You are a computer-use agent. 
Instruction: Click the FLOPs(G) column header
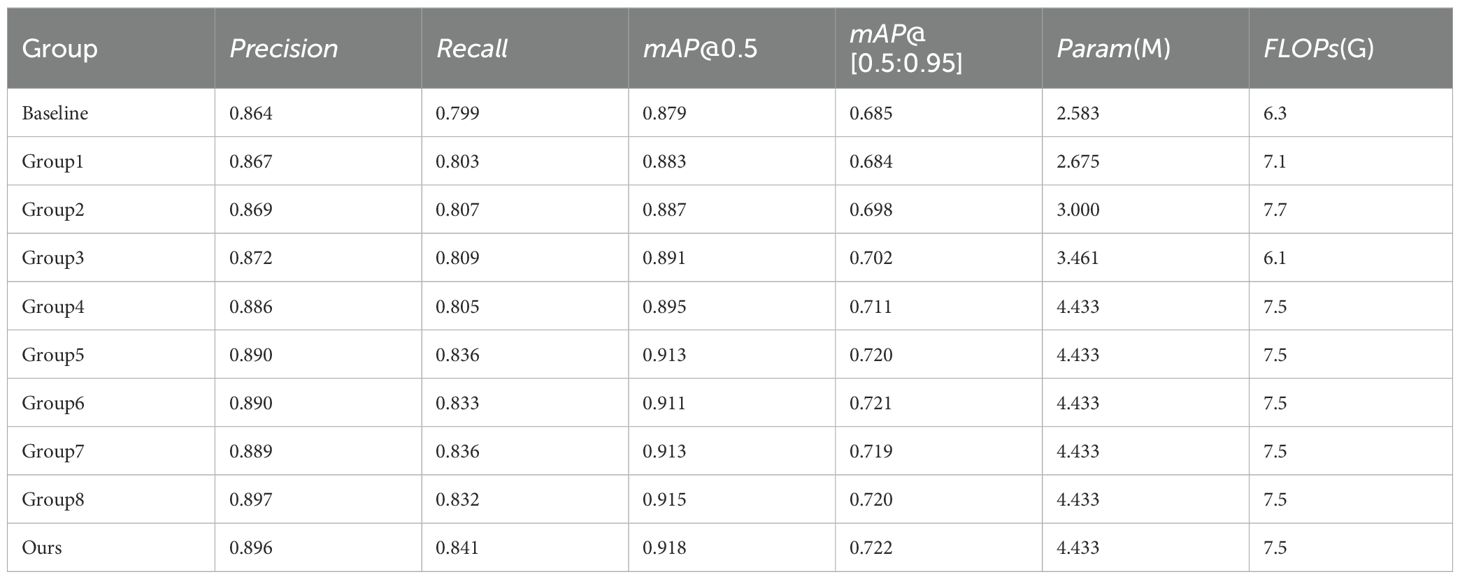[1312, 49]
